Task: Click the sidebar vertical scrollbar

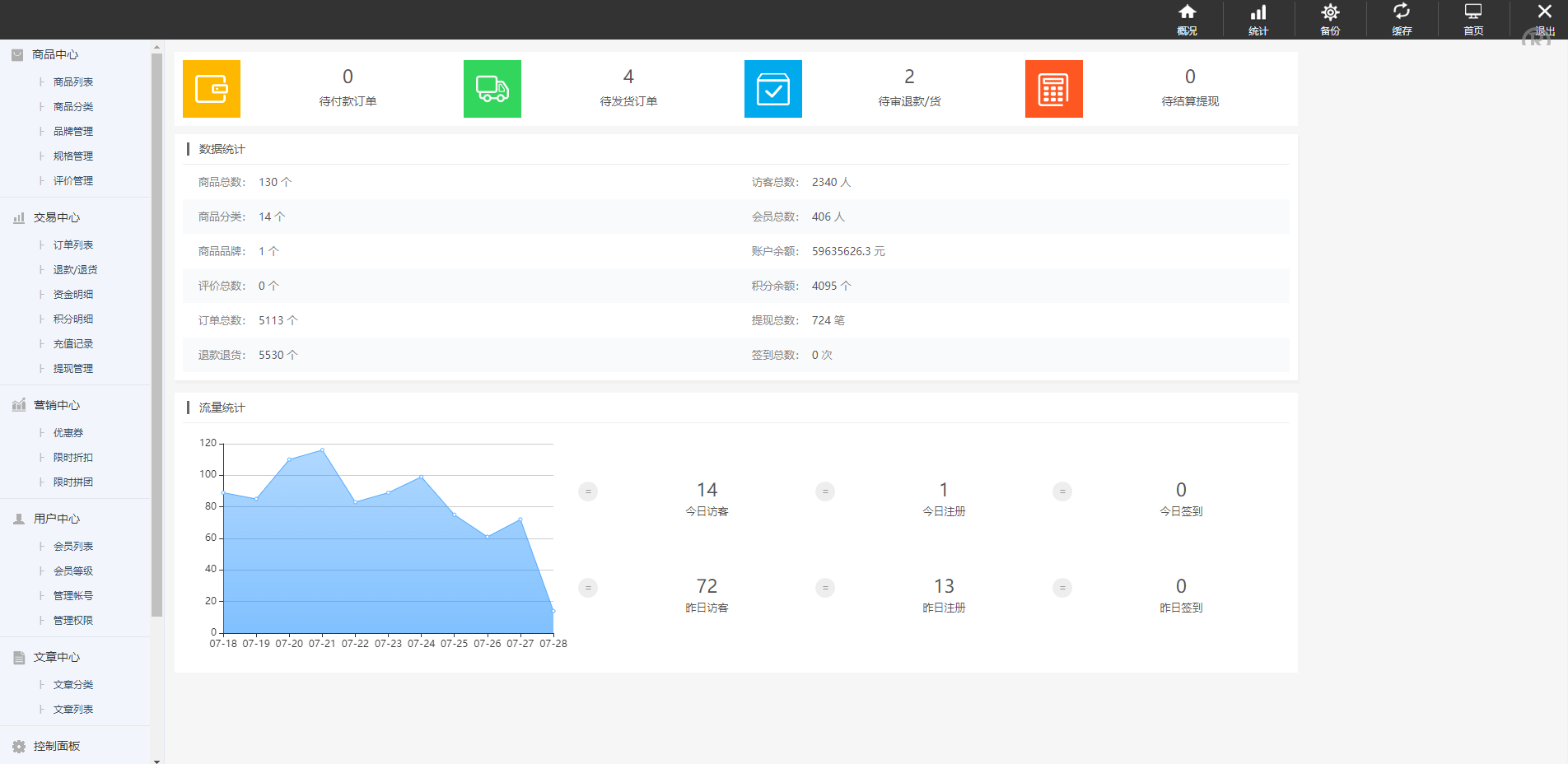Action: (x=156, y=329)
